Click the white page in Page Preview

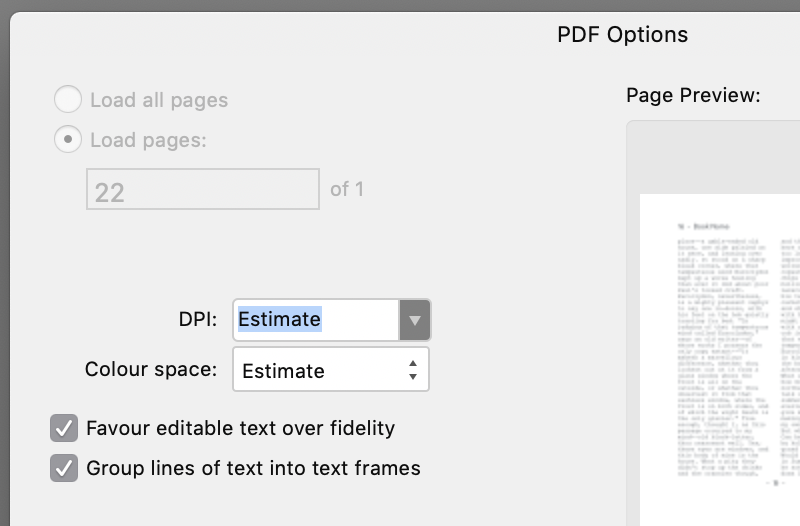coord(720,360)
